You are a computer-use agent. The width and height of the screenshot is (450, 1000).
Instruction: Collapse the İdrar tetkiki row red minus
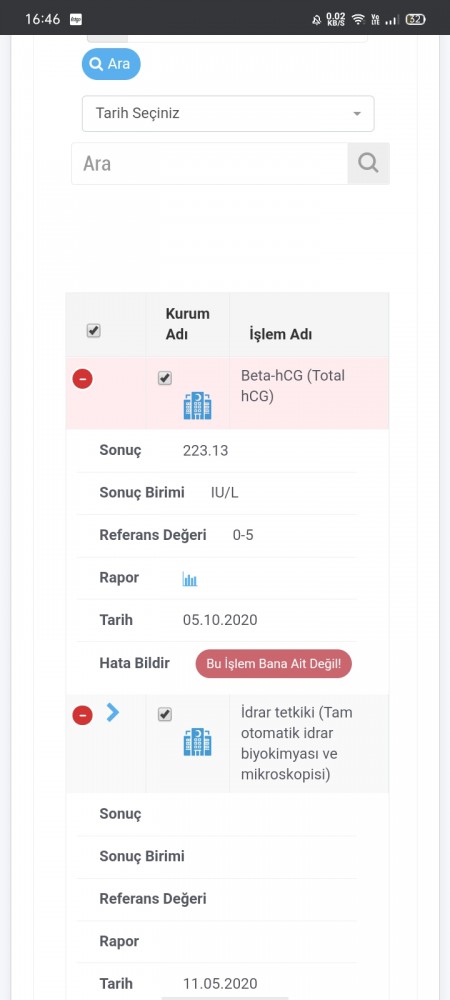tap(82, 716)
